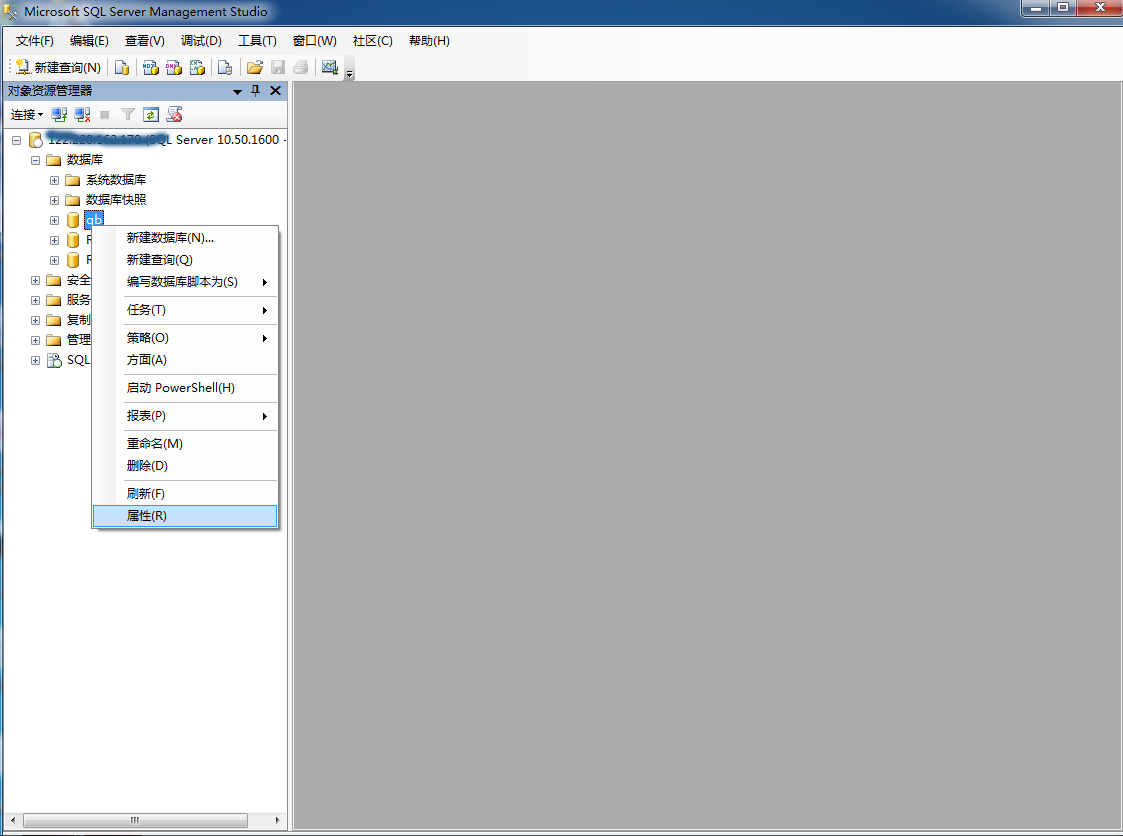
Task: Open Activity Monitor from the toolbar
Action: [329, 68]
